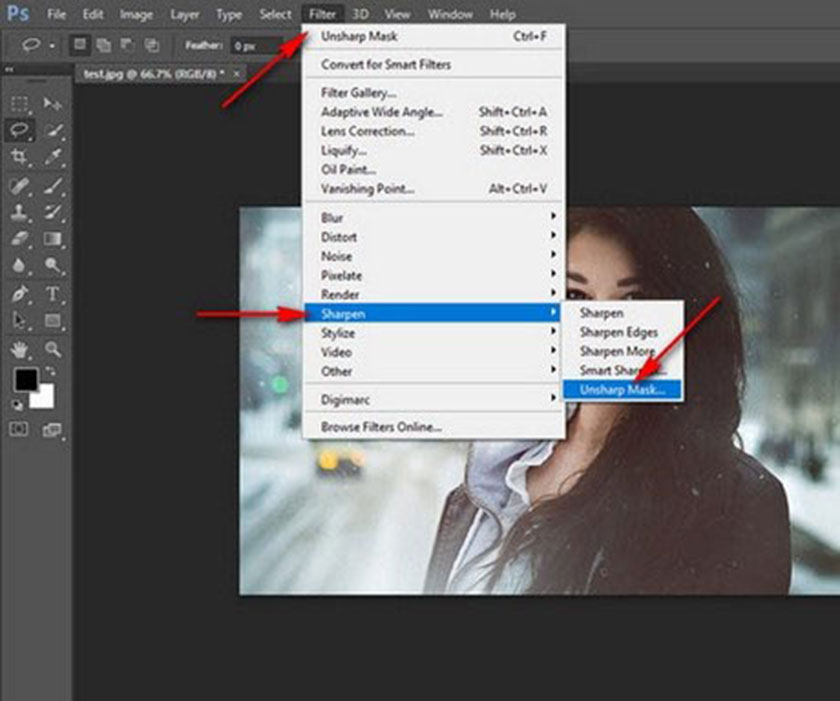Open the Liquify filter
The height and width of the screenshot is (701, 840).
click(x=433, y=150)
